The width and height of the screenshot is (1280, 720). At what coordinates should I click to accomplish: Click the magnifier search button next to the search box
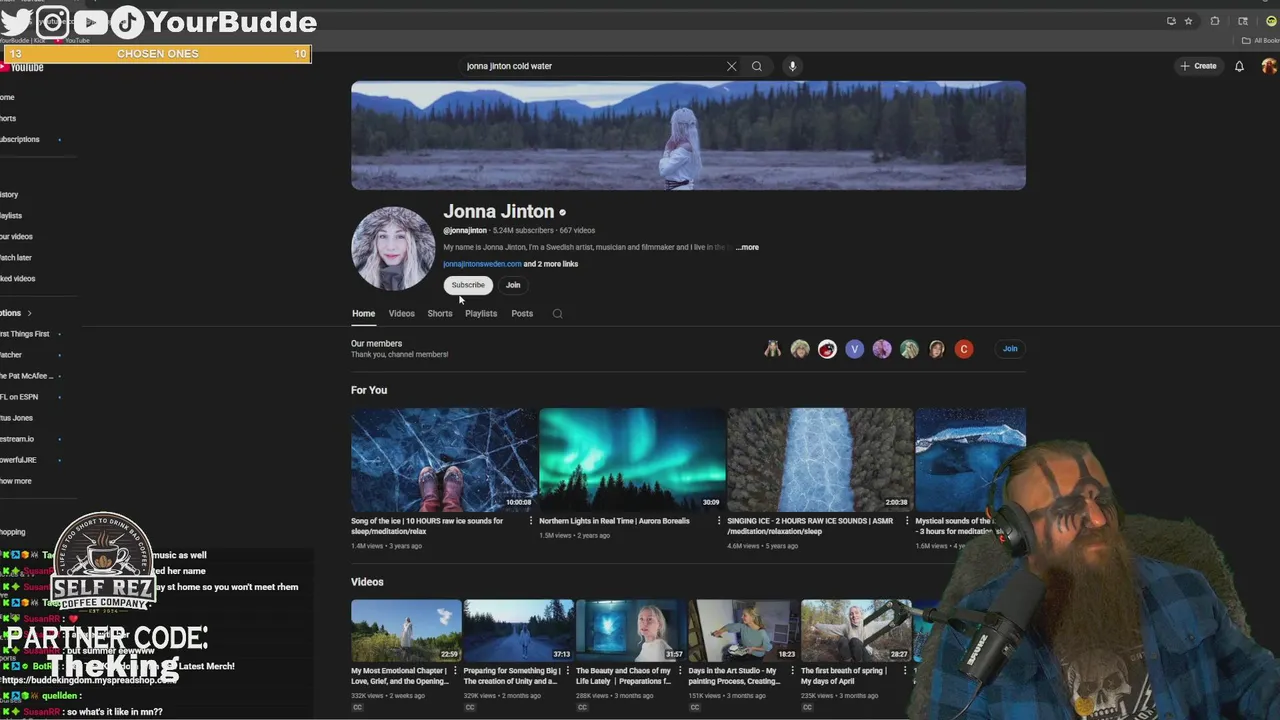tap(757, 66)
